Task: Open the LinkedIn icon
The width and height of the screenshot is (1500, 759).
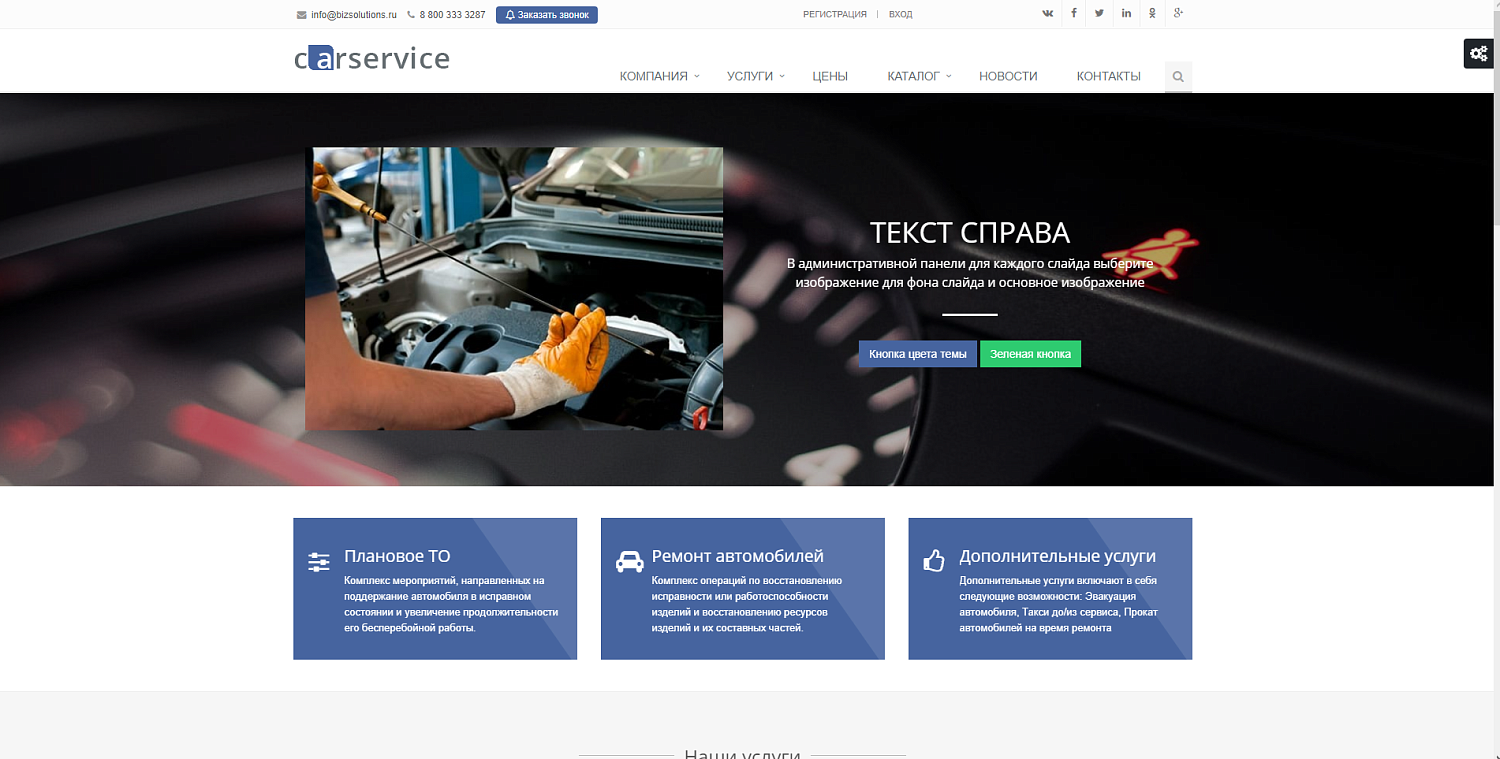Action: pyautogui.click(x=1126, y=13)
